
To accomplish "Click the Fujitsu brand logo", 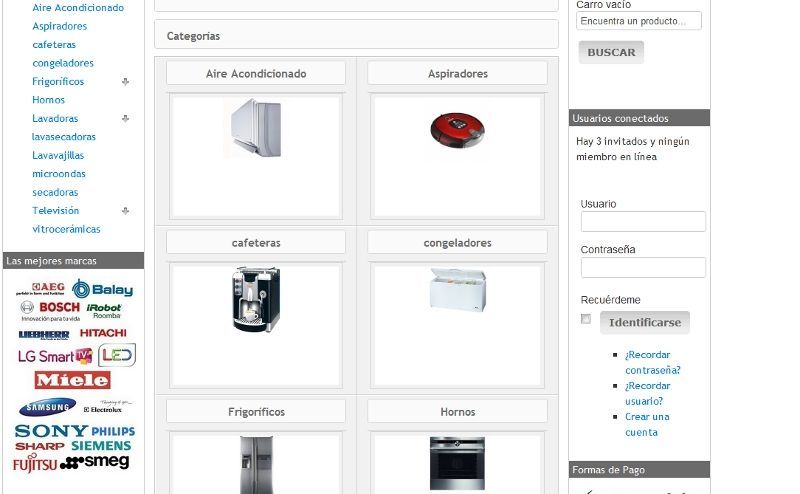I will (35, 464).
